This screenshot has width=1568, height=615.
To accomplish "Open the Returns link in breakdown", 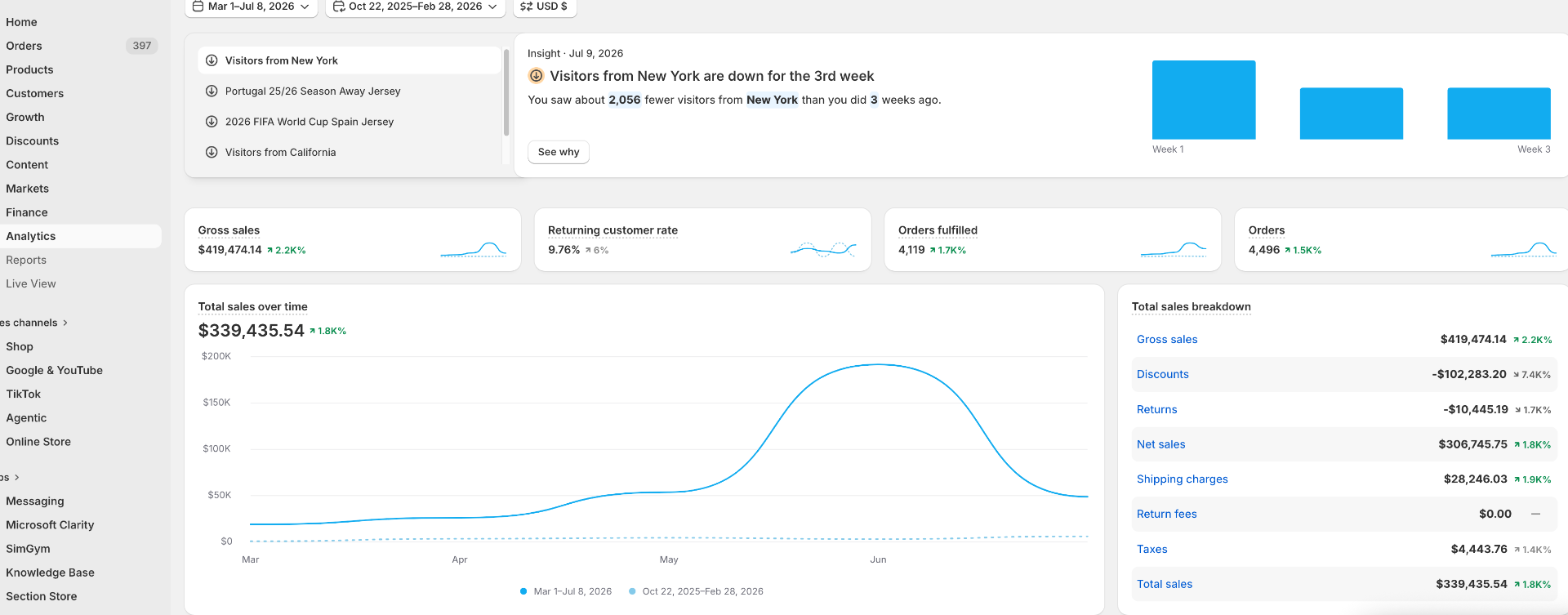I will pyautogui.click(x=1157, y=409).
